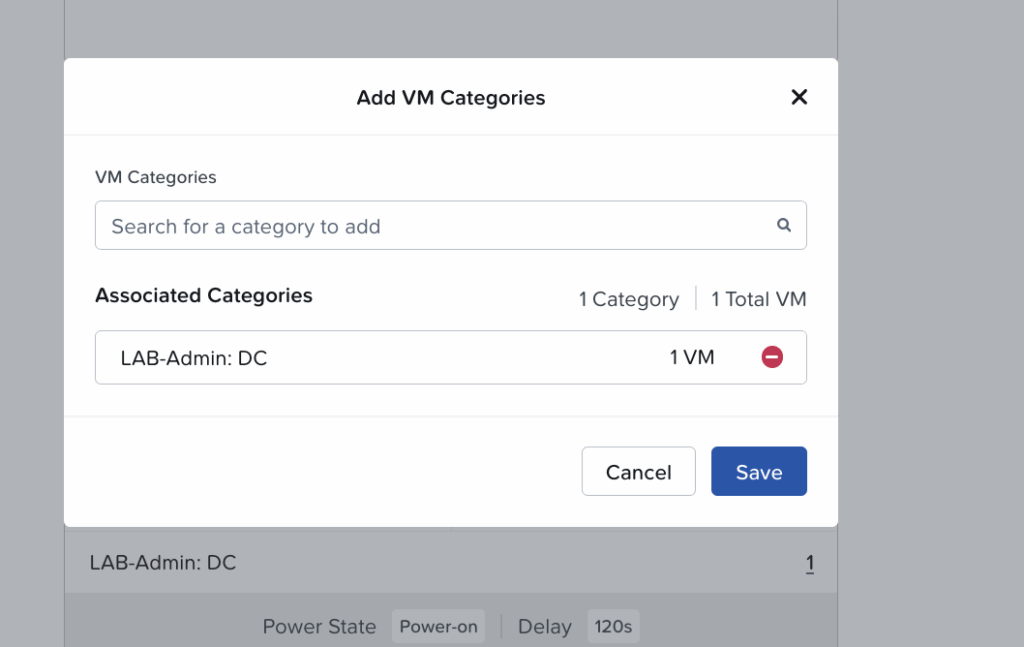This screenshot has width=1024, height=647.
Task: Click the 1 Total VM counter label
Action: pos(758,298)
